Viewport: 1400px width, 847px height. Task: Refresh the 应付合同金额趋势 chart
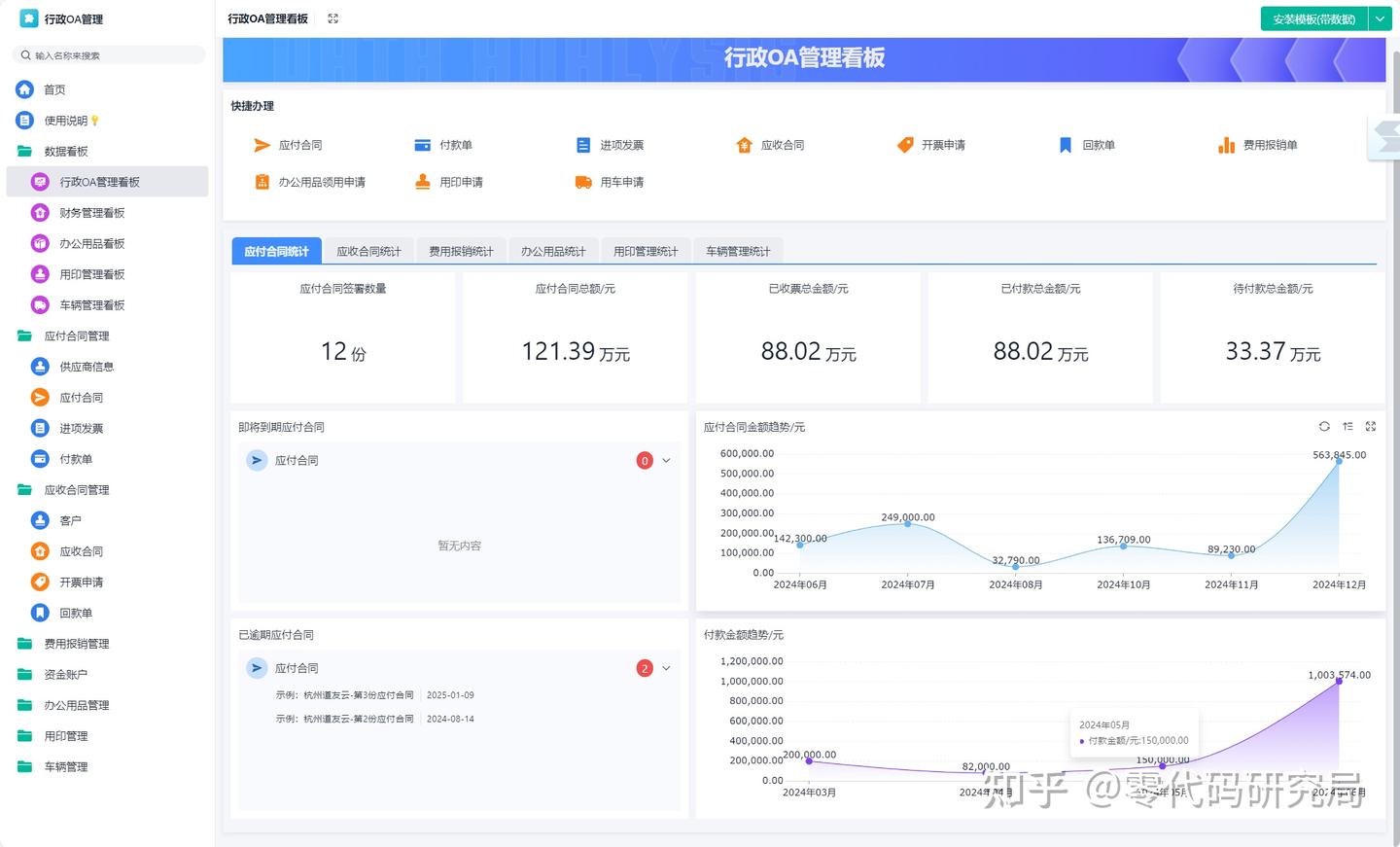[1324, 426]
